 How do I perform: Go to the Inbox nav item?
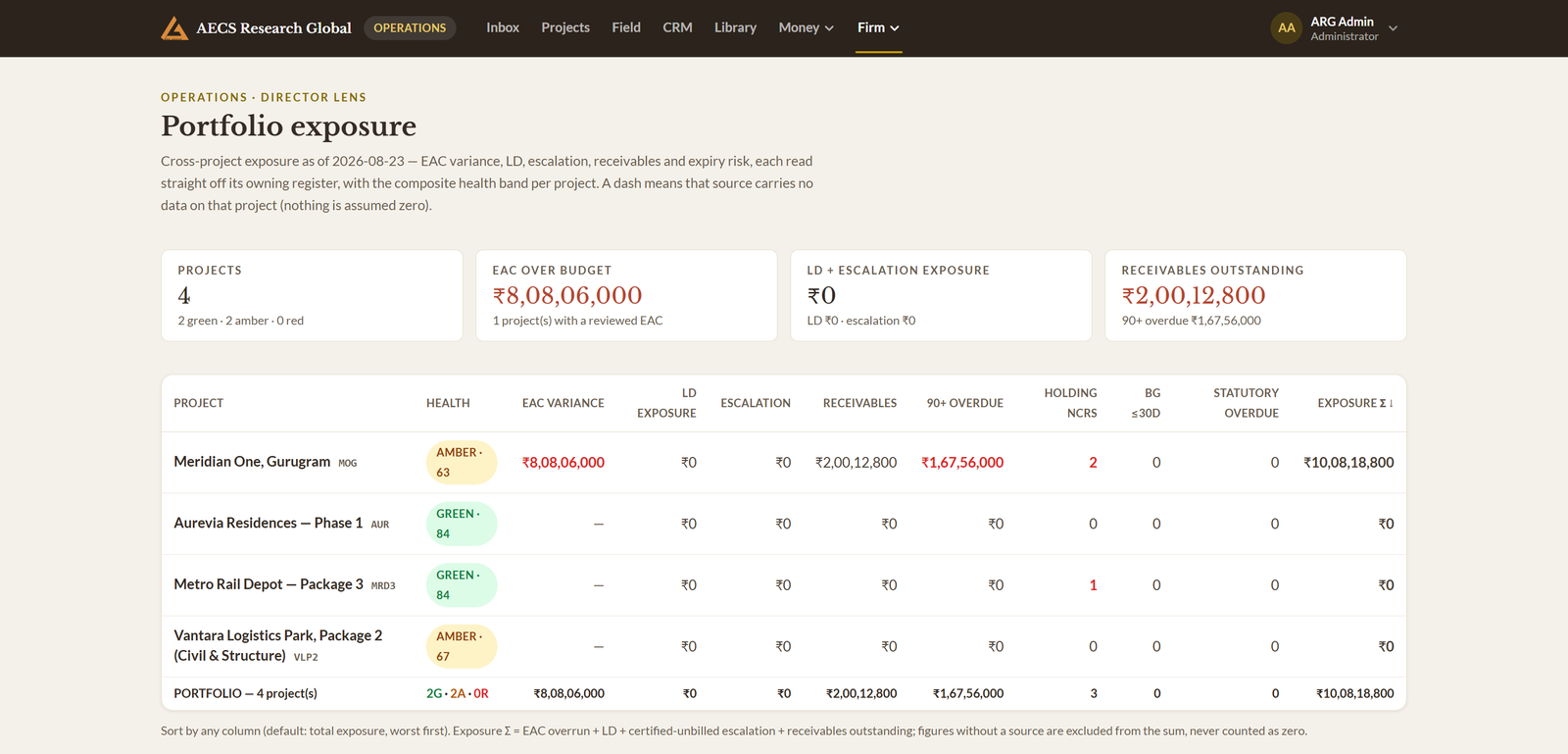click(x=503, y=27)
